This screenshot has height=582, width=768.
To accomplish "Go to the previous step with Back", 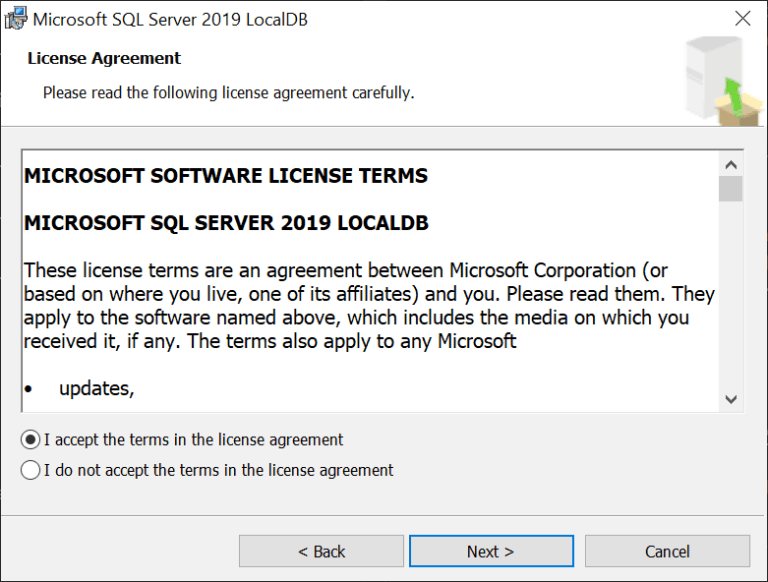I will coord(321,551).
